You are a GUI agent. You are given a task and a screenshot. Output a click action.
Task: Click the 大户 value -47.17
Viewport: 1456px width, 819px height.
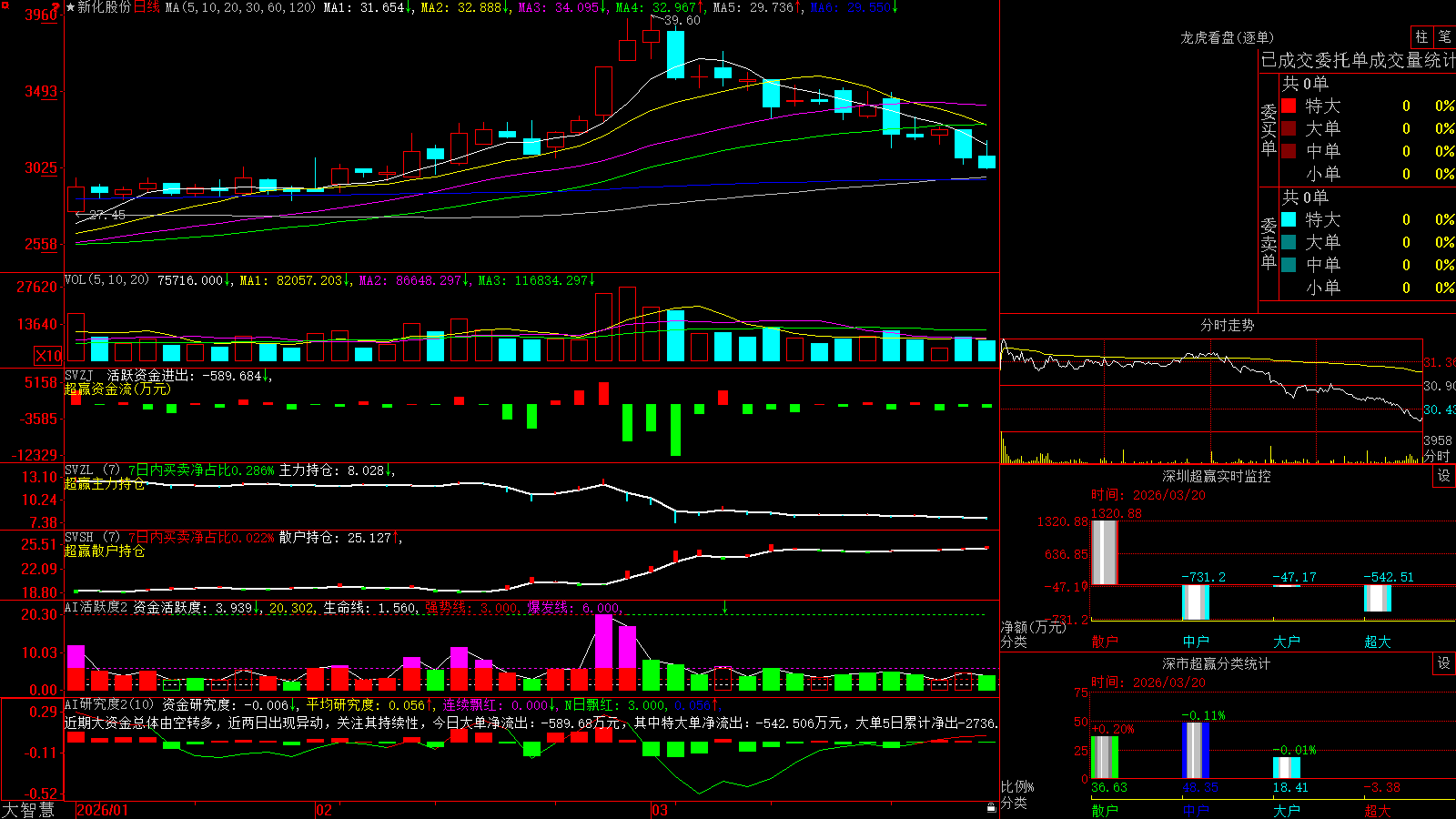(1294, 577)
